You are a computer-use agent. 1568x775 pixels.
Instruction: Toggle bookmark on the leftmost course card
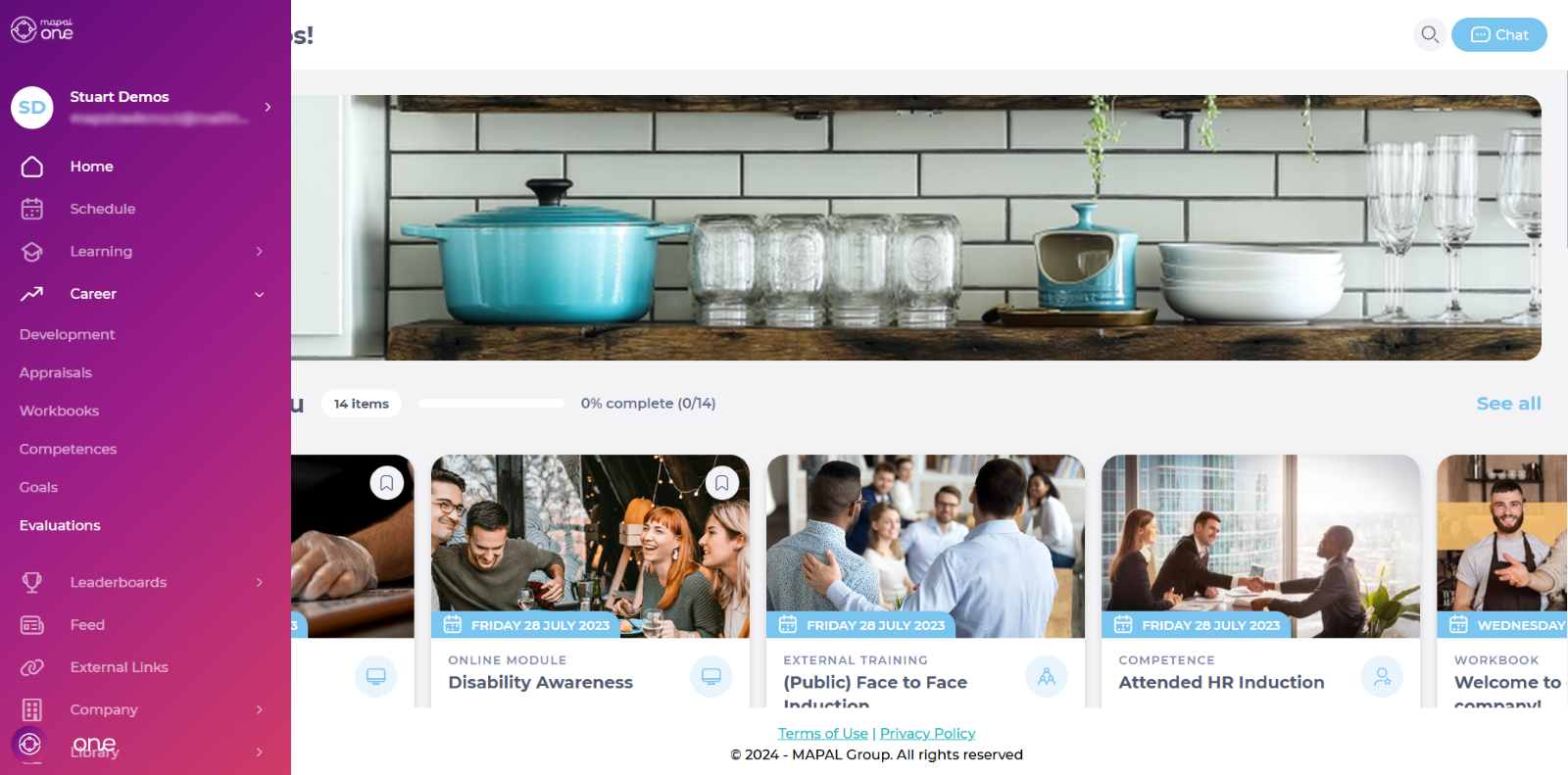(x=387, y=483)
